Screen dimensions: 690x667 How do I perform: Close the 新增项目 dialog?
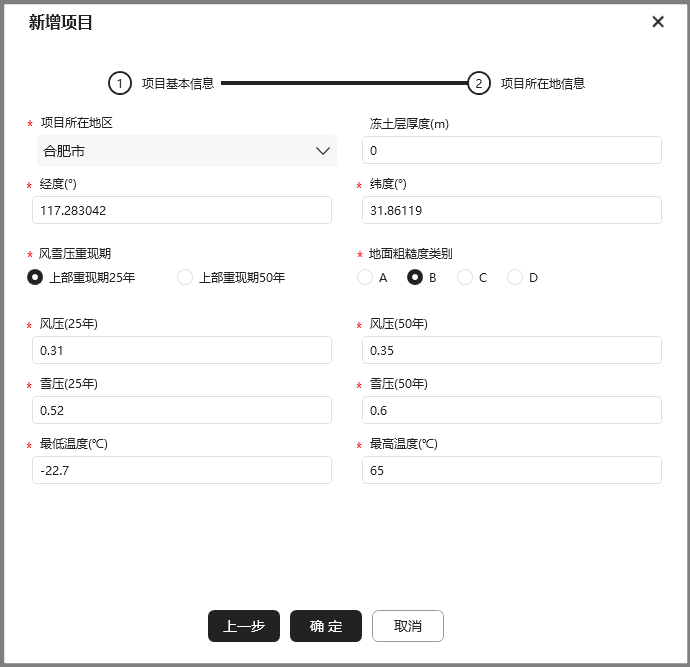point(658,22)
